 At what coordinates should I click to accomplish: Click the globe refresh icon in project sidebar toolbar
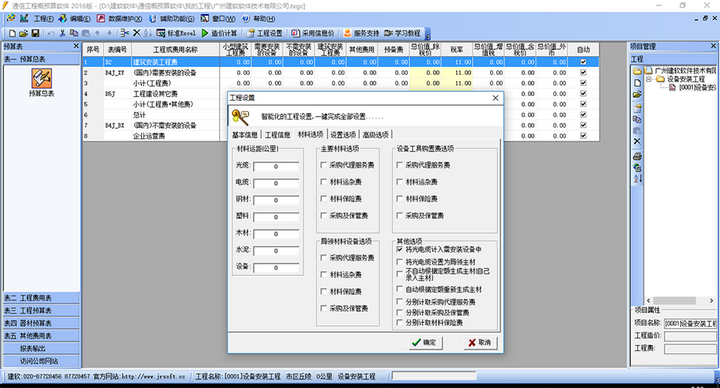(637, 168)
